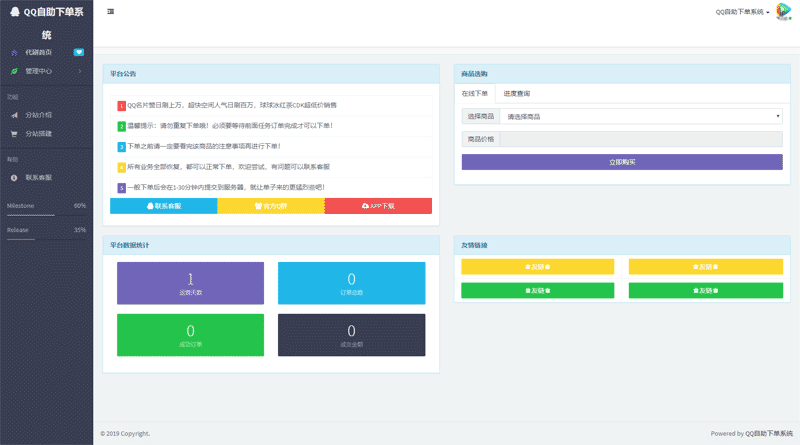
Task: Click the yellow 官方Q群 button
Action: tap(271, 206)
